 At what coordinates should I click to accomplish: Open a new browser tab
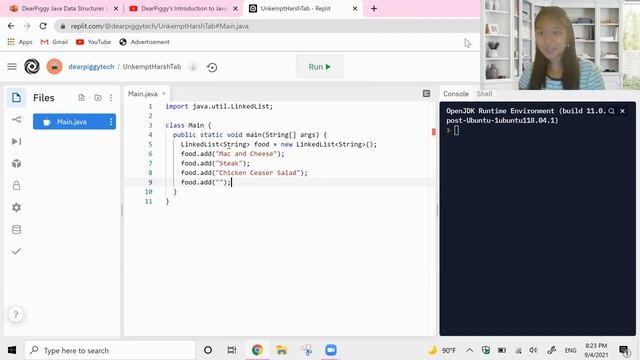pos(374,9)
